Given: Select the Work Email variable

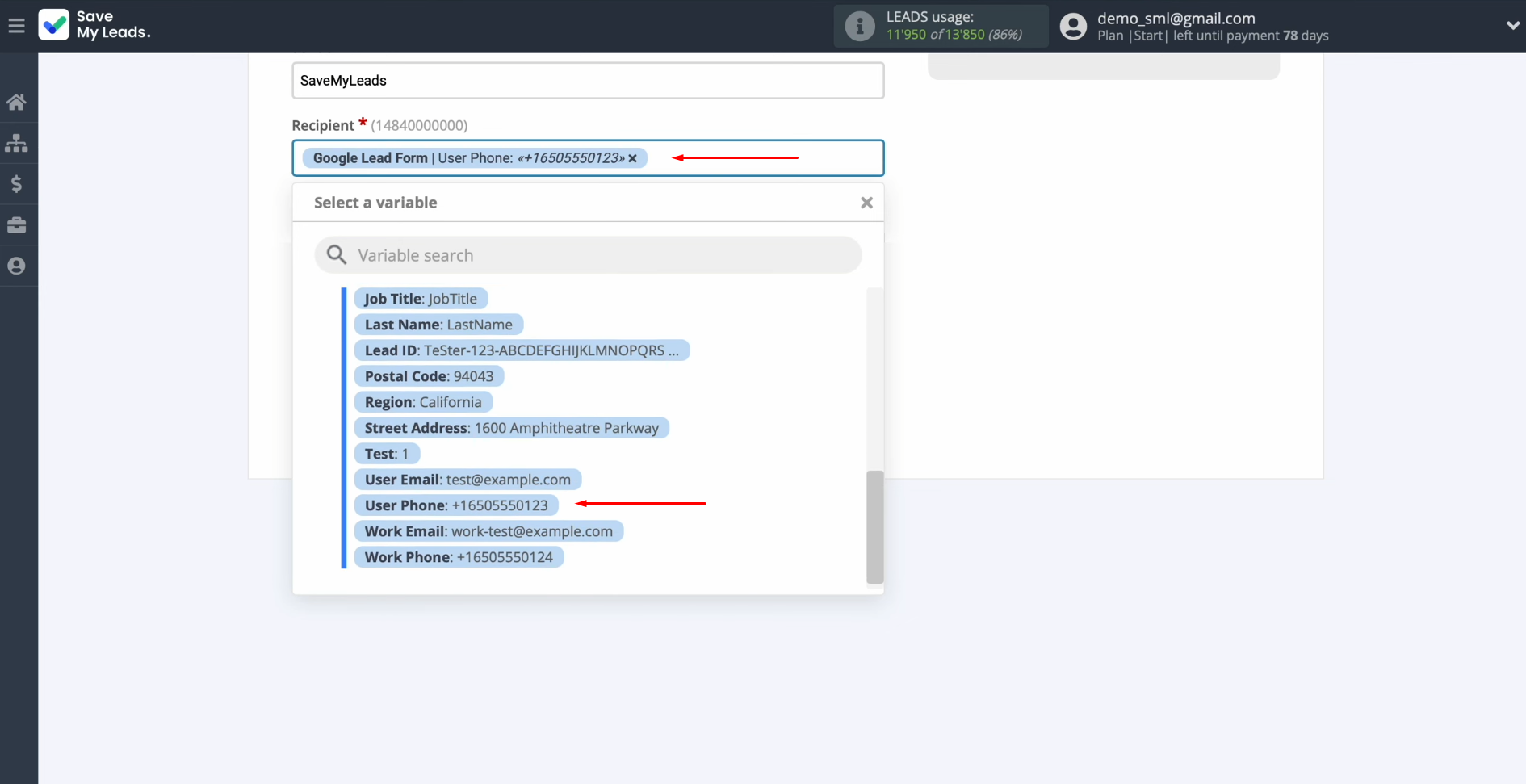Looking at the screenshot, I should point(488,531).
